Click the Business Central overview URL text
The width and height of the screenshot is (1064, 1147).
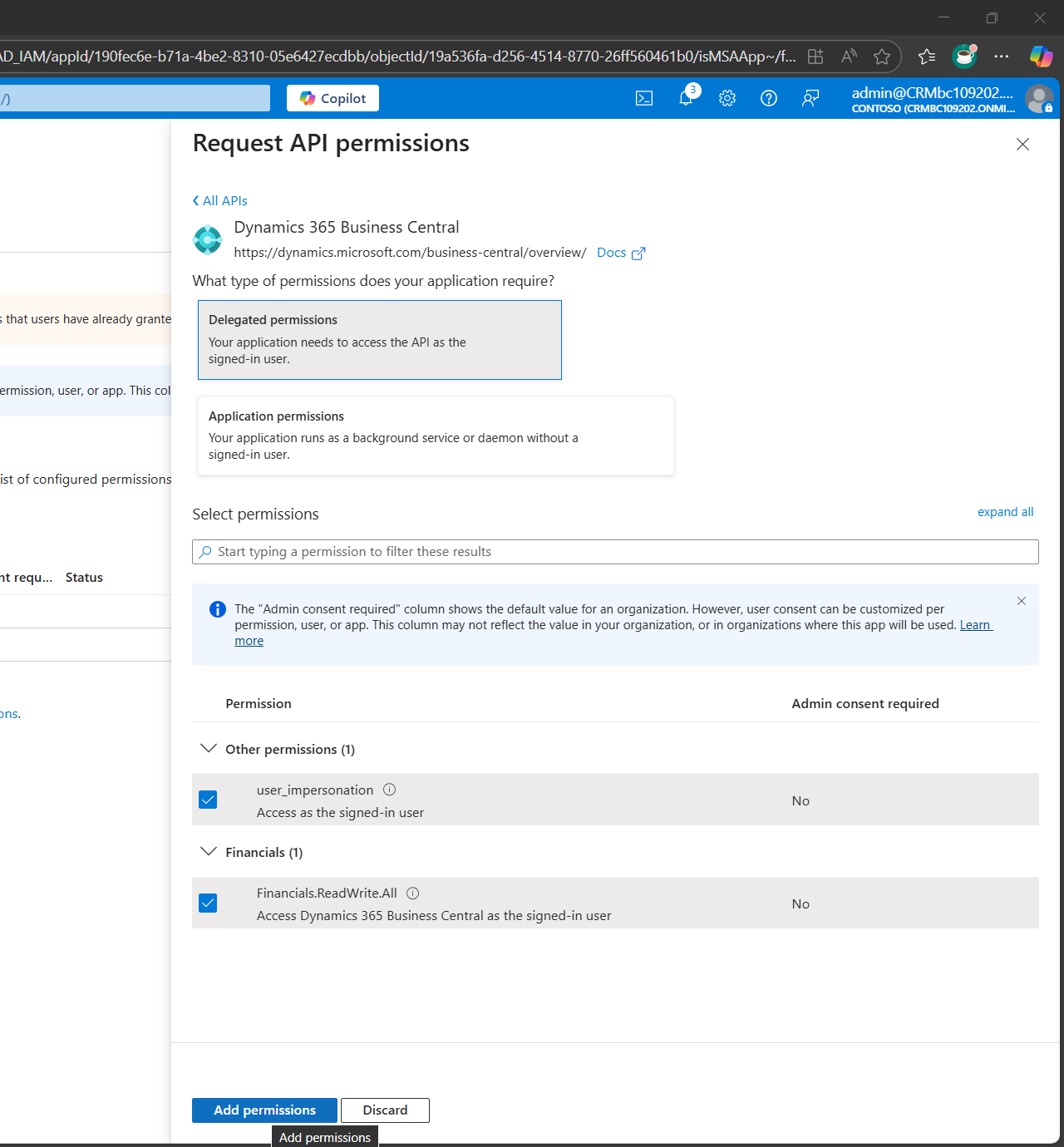pyautogui.click(x=410, y=253)
